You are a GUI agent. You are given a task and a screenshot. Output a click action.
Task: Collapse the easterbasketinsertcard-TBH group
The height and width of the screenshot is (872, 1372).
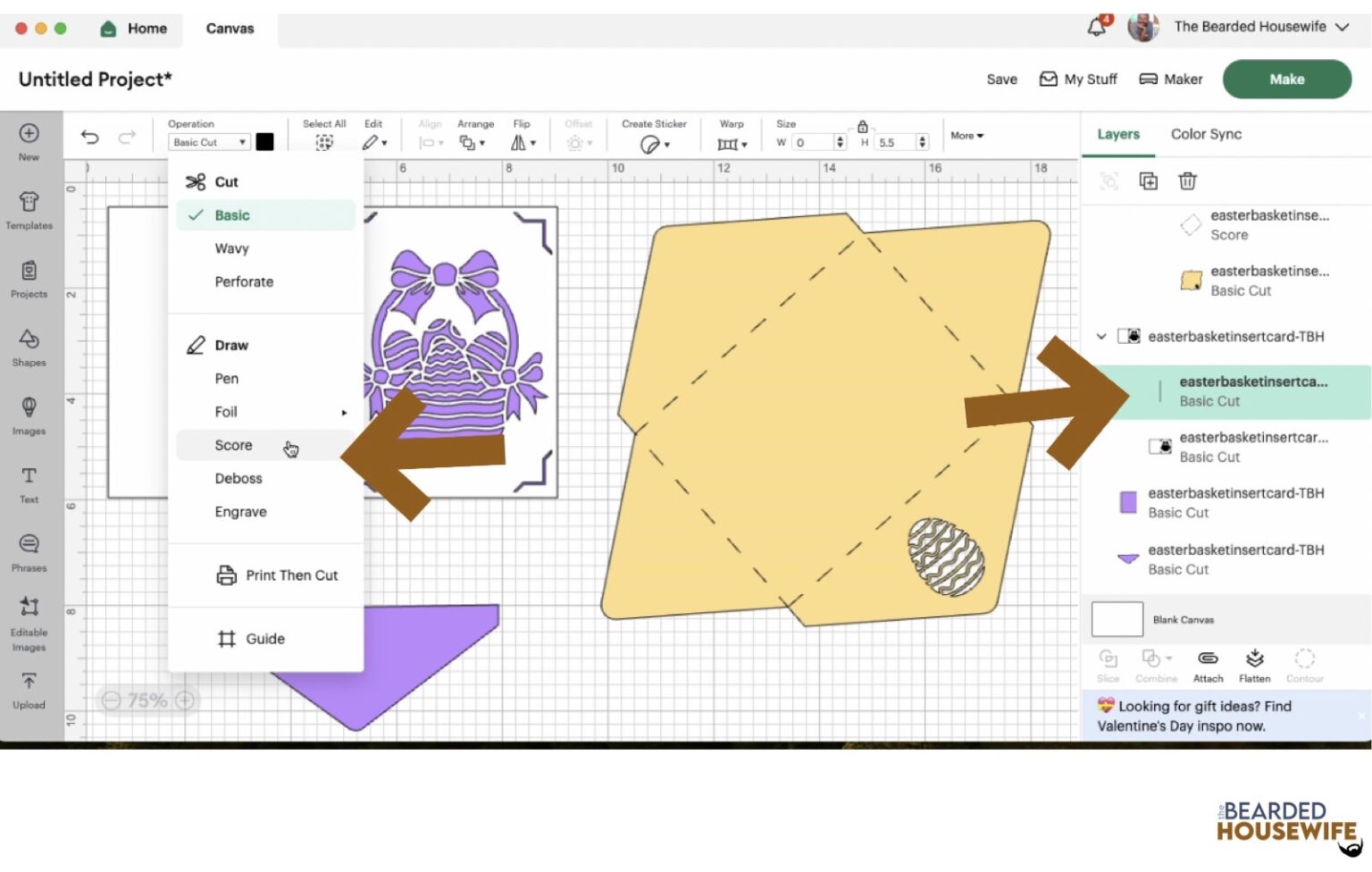pyautogui.click(x=1101, y=337)
